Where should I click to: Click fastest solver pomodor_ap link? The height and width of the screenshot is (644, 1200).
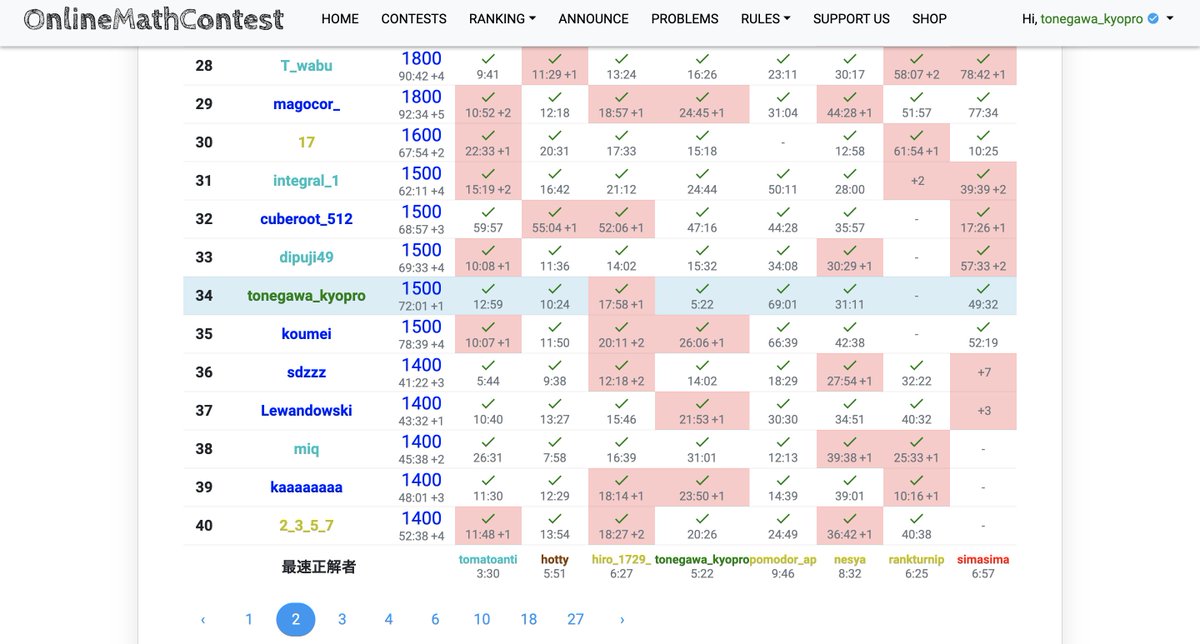pos(783,560)
